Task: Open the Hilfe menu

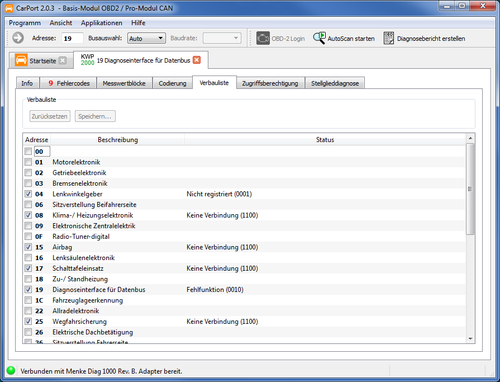Action: (x=138, y=23)
